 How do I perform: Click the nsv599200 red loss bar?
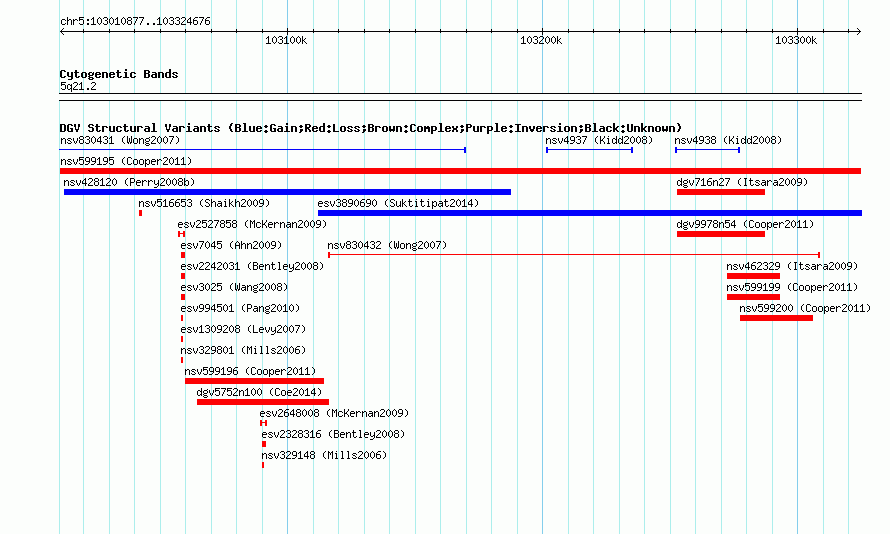pos(776,318)
